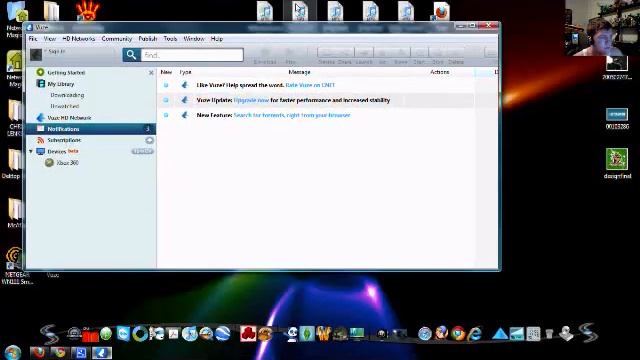Screen dimensions: 640x360
Task: Select Vuze HD Network in sidebar
Action: [x=69, y=118]
